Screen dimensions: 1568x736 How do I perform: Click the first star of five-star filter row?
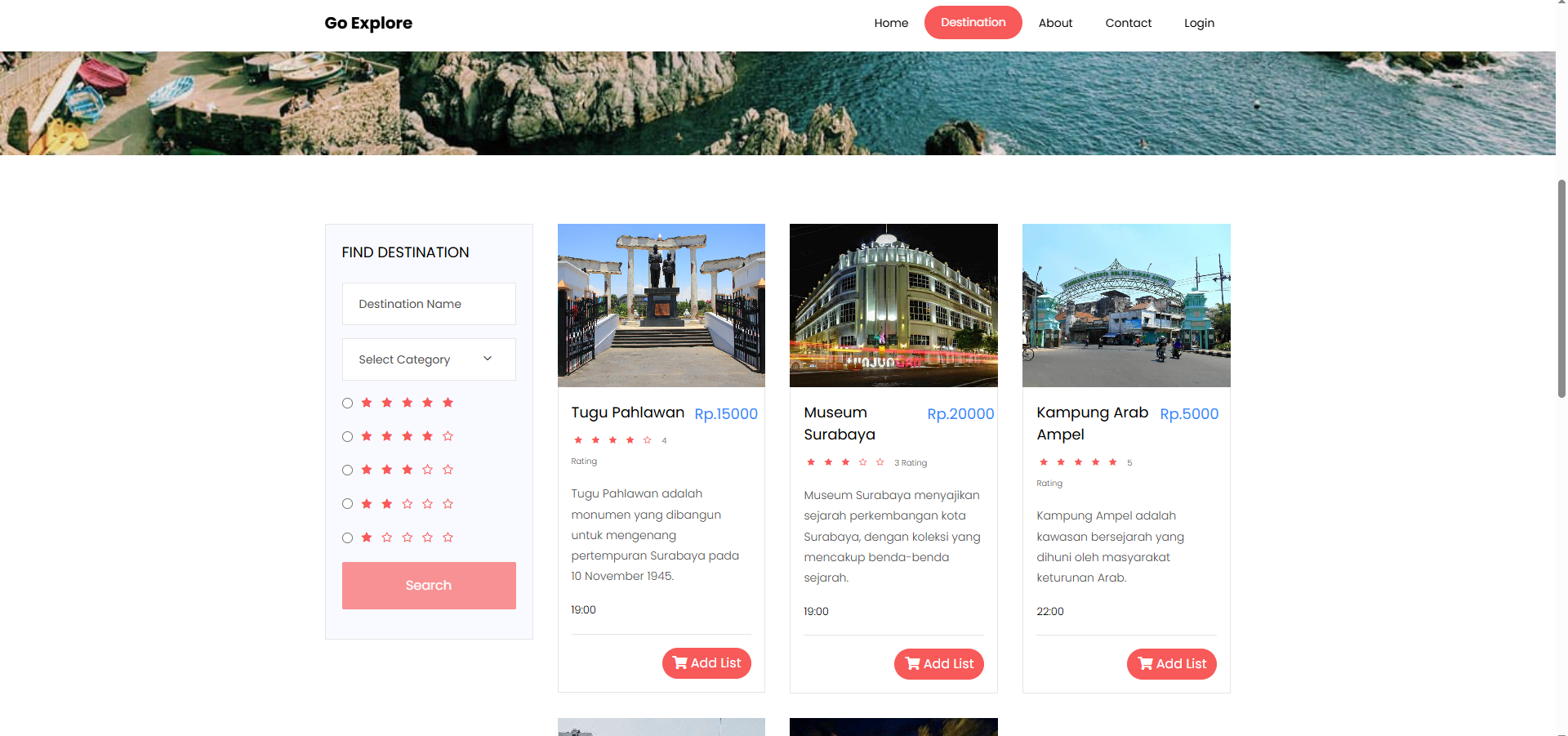tap(367, 403)
